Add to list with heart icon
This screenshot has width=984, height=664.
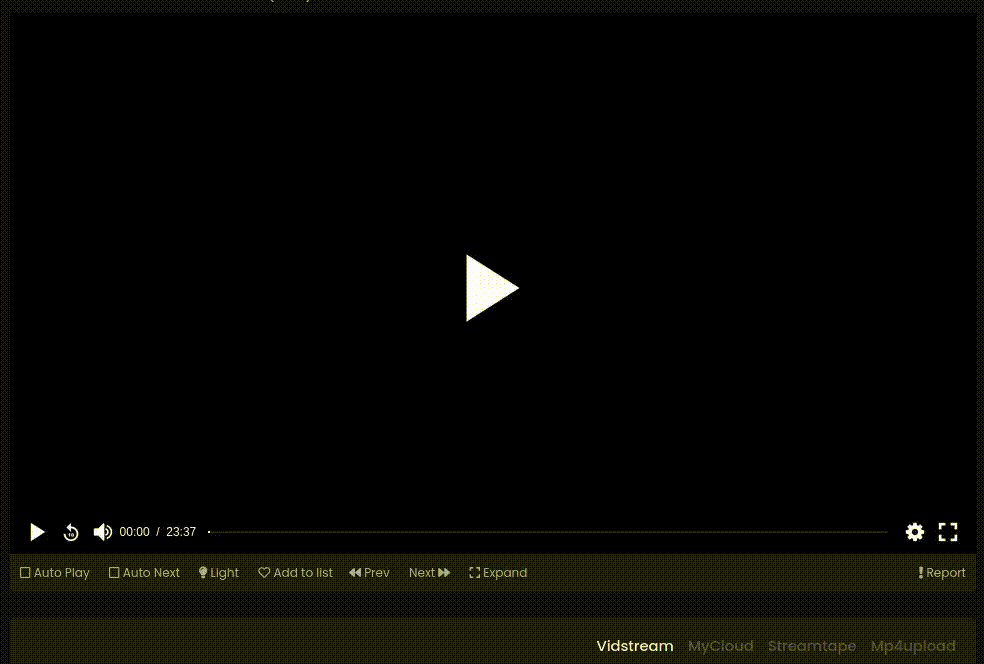click(x=295, y=573)
